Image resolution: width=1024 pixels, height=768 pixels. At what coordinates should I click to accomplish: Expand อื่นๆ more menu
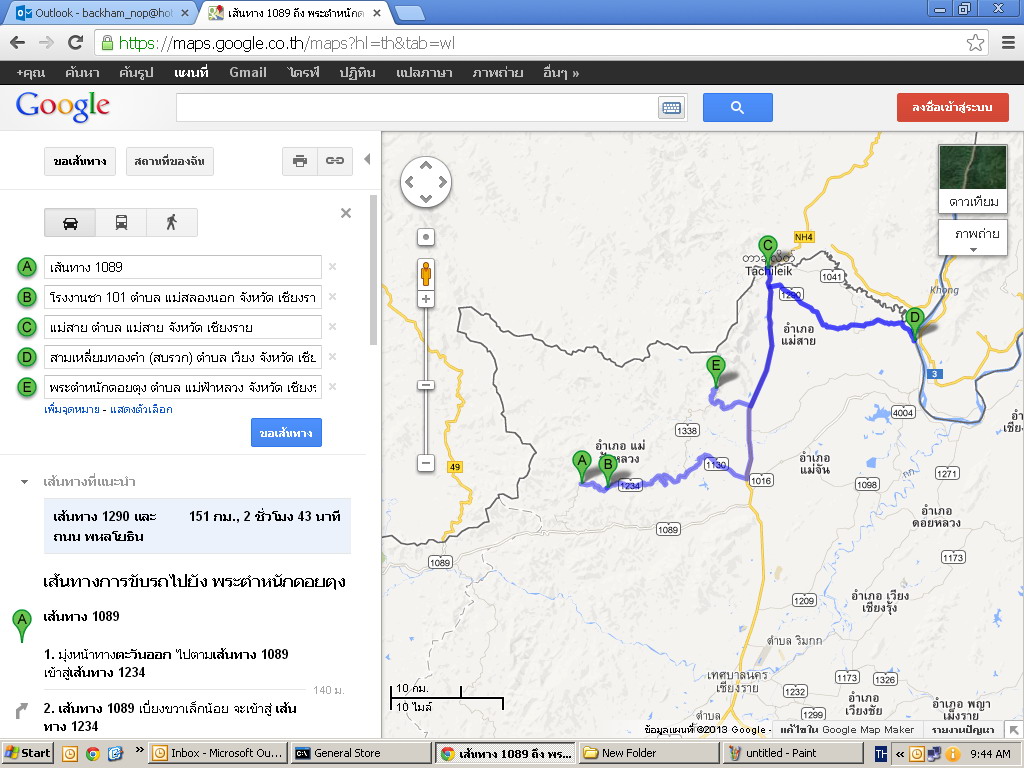(x=561, y=72)
